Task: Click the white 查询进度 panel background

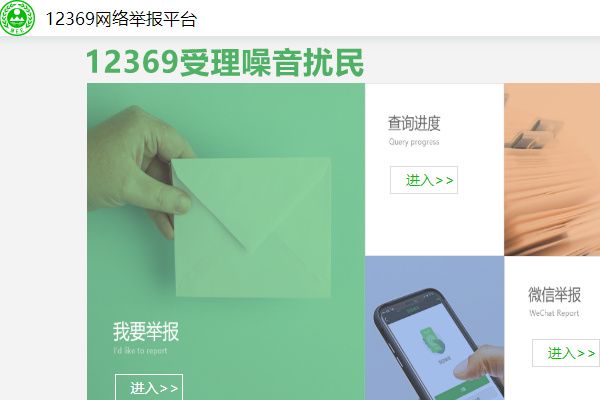Action: pyautogui.click(x=435, y=222)
